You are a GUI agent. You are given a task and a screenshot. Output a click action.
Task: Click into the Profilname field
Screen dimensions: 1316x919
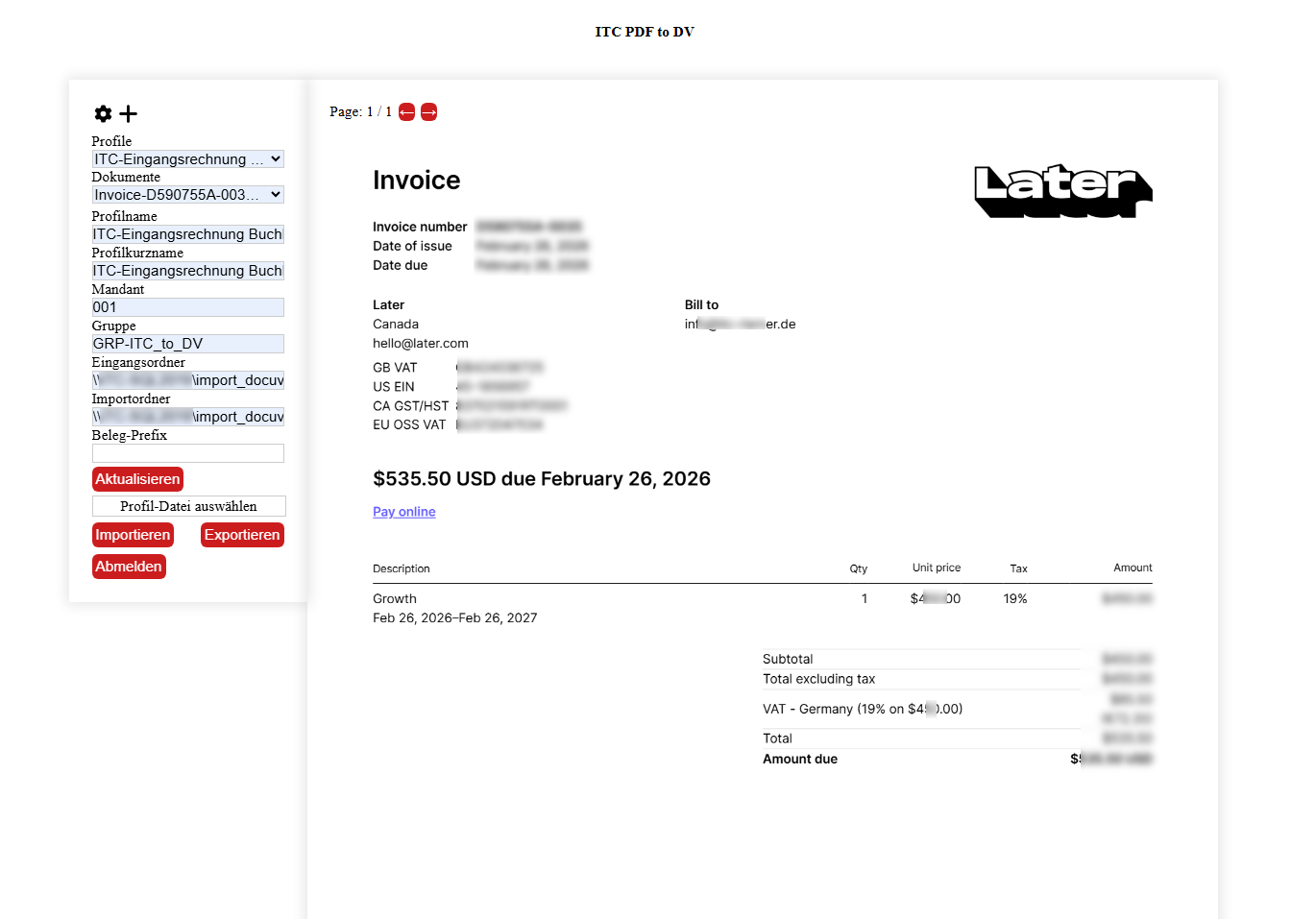(187, 233)
